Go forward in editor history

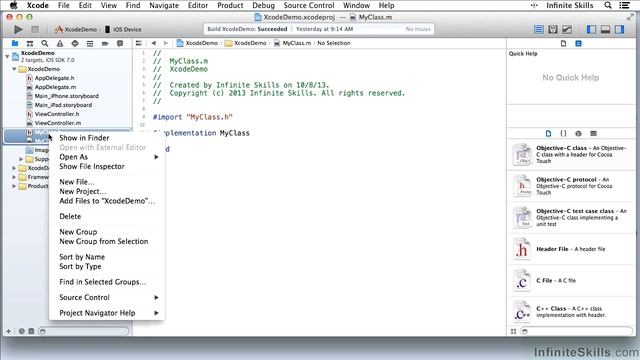point(166,43)
